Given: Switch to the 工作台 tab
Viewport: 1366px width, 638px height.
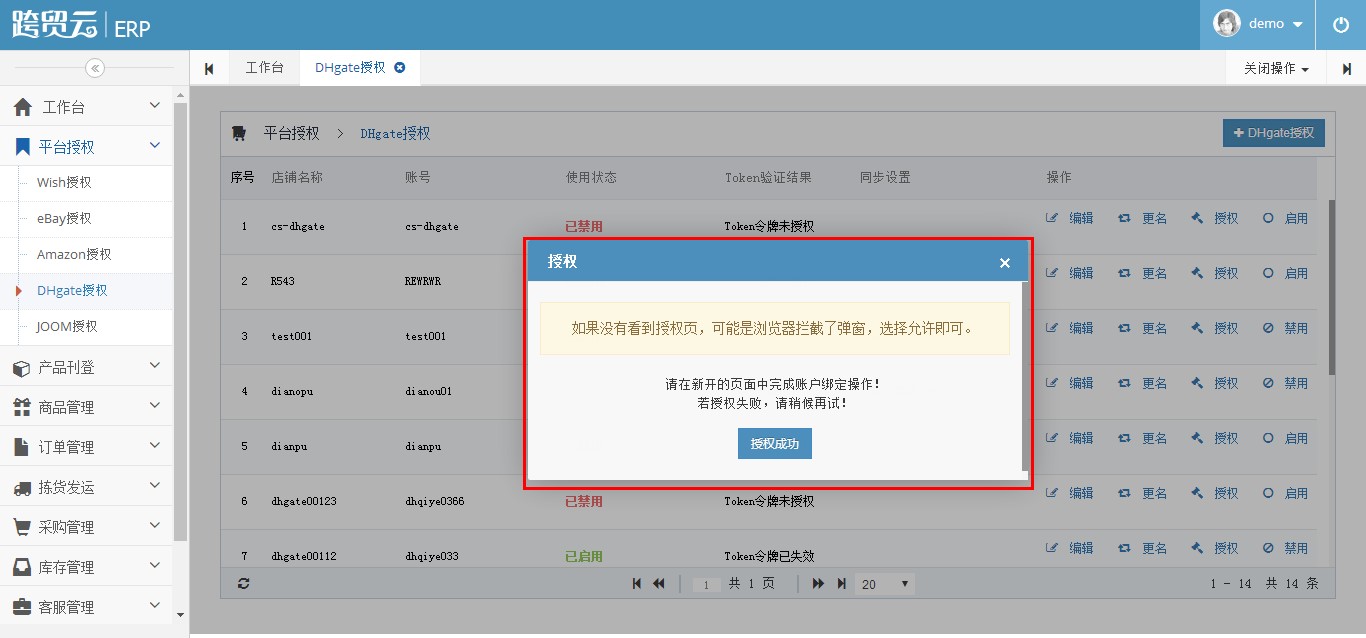Looking at the screenshot, I should [x=264, y=68].
